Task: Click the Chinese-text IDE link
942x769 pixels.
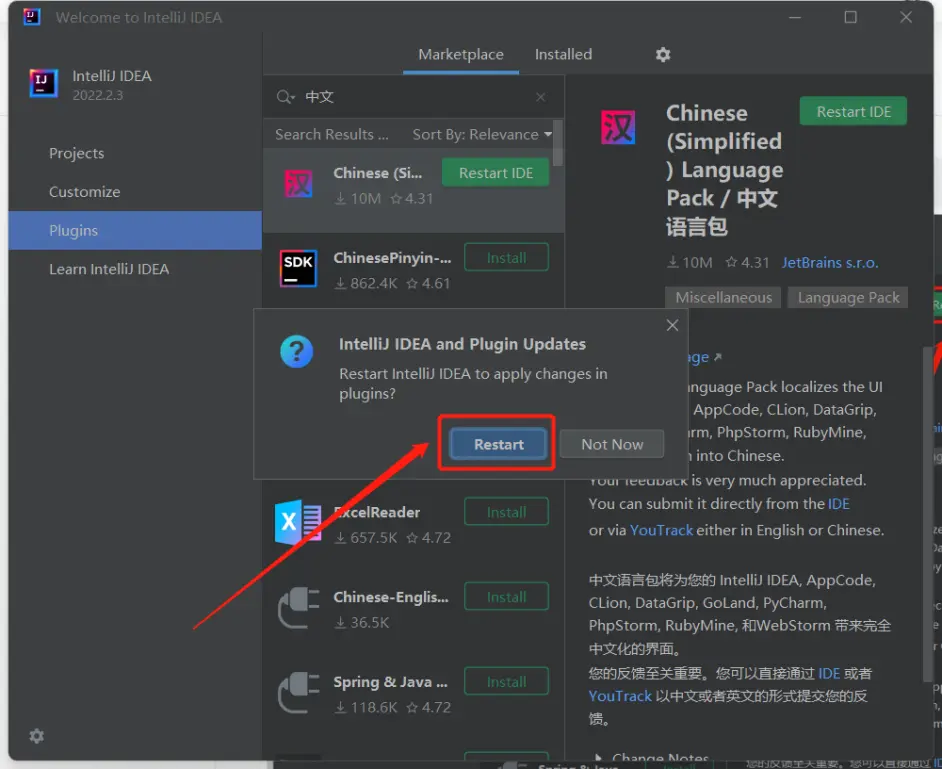Action: [828, 673]
